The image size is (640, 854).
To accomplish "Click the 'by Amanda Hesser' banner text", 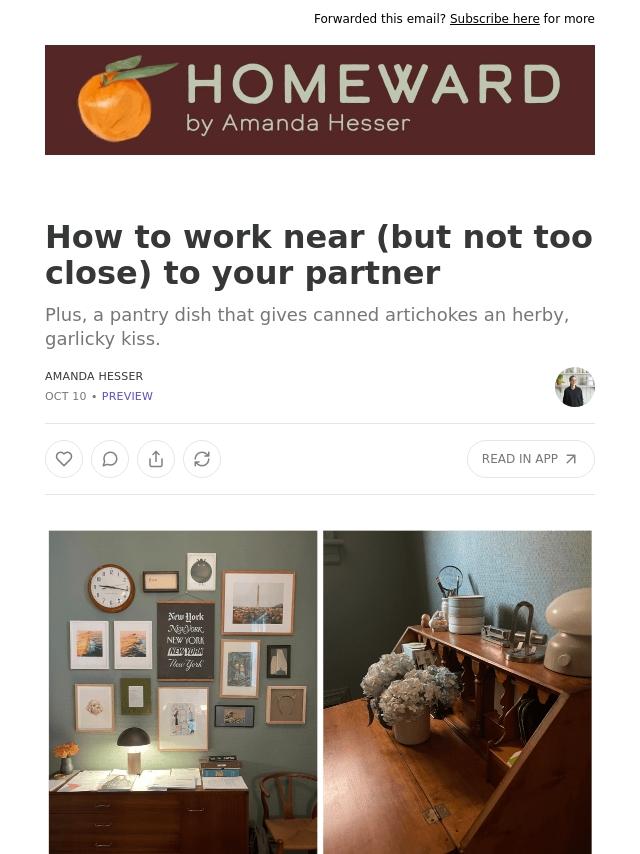I will (x=298, y=124).
